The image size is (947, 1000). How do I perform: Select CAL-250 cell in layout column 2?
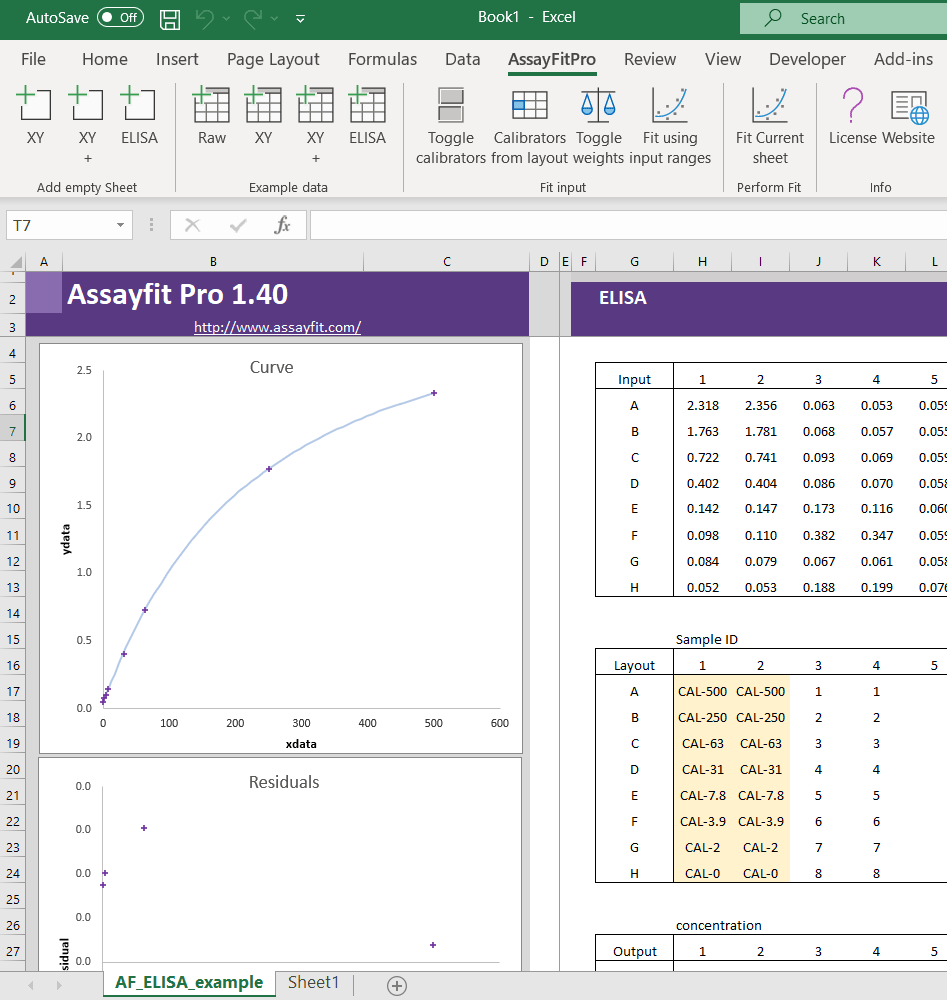pyautogui.click(x=761, y=717)
